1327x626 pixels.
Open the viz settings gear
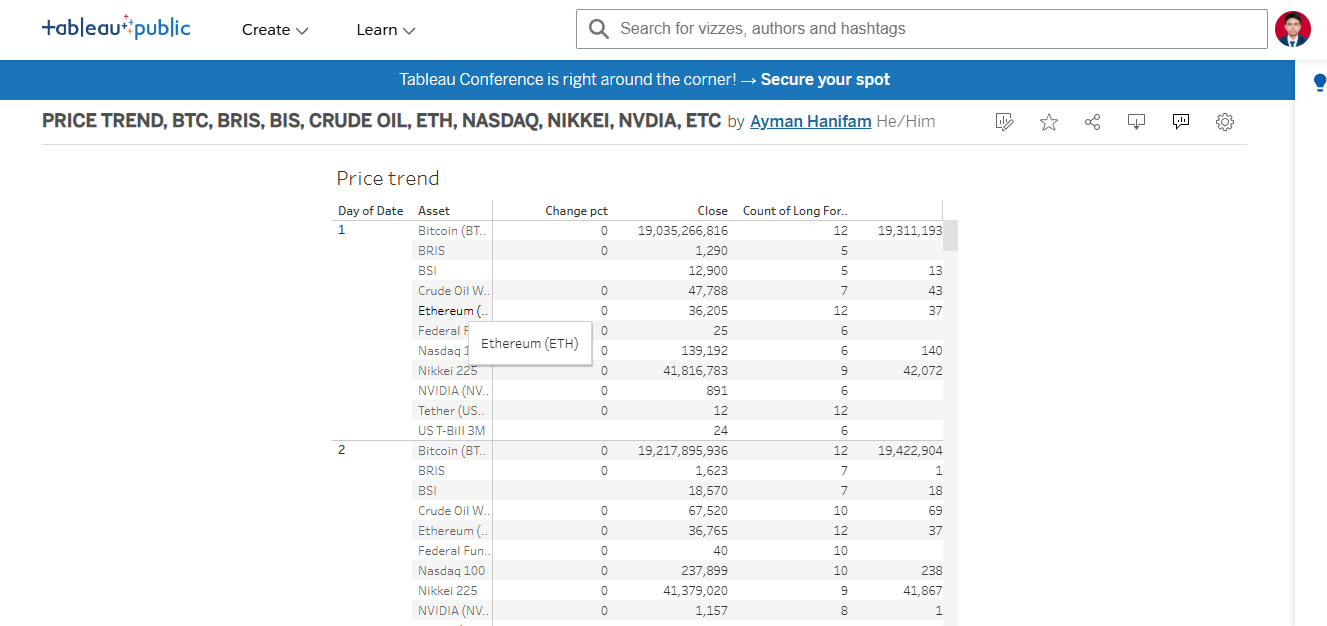1225,122
